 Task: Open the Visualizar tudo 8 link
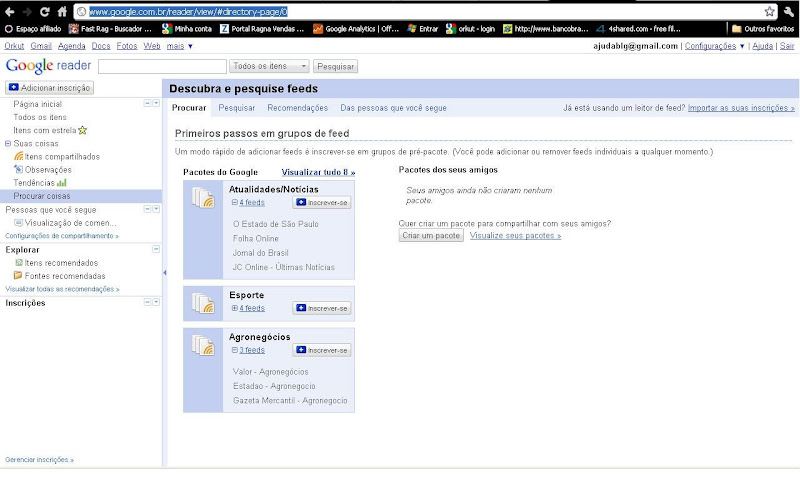pyautogui.click(x=318, y=172)
